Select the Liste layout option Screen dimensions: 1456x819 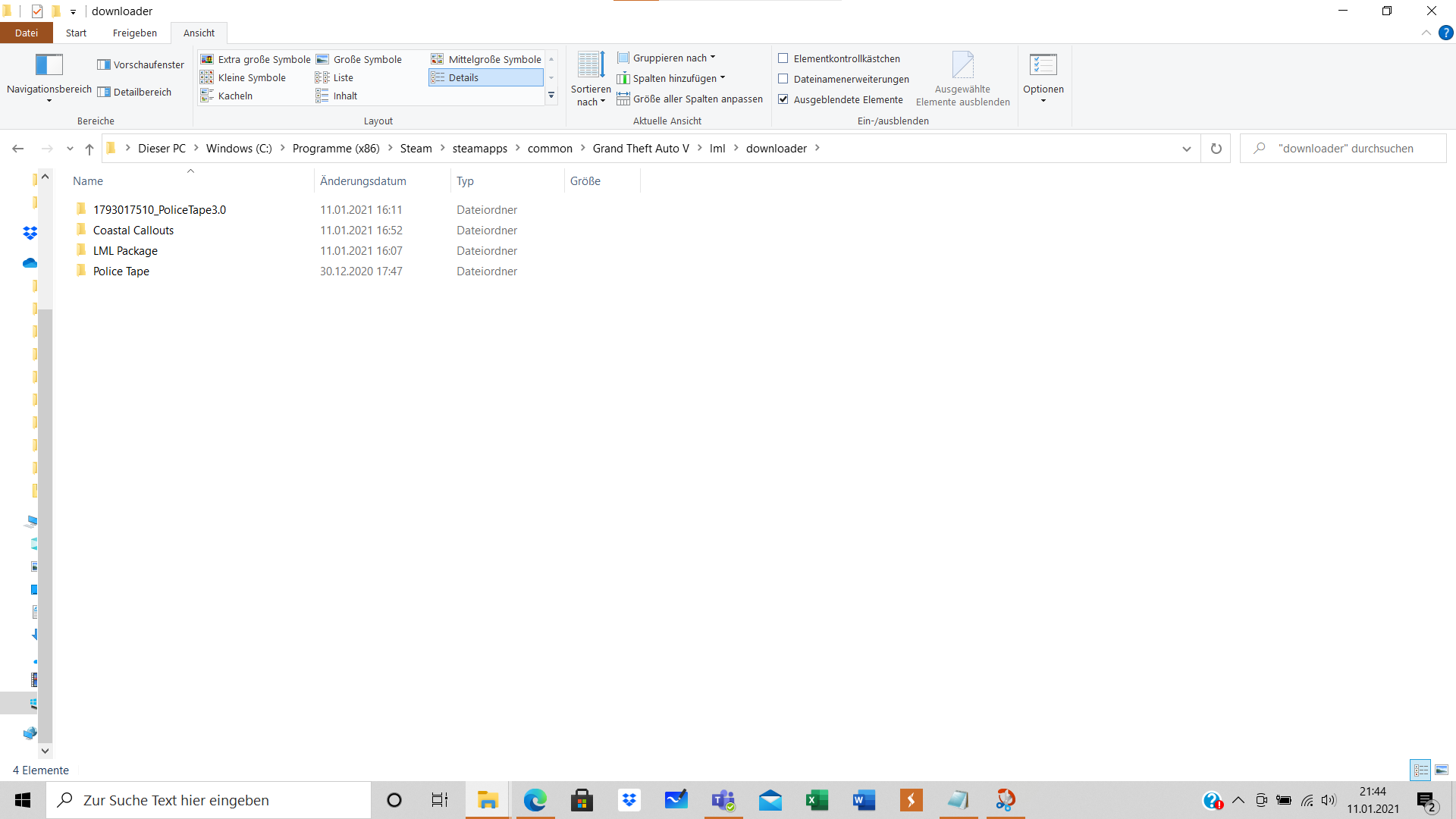point(343,77)
